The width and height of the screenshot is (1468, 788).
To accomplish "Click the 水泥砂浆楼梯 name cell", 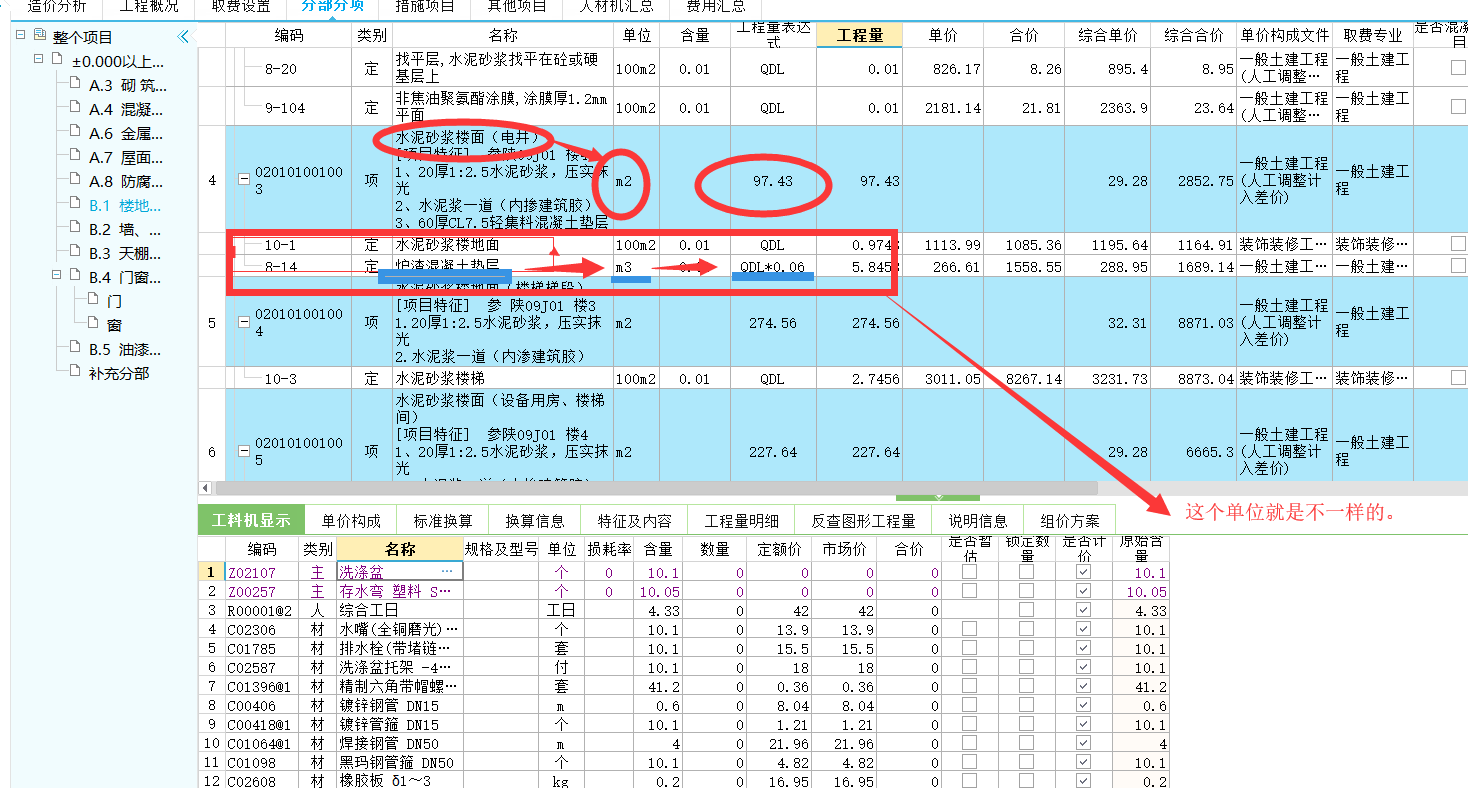I will click(502, 378).
